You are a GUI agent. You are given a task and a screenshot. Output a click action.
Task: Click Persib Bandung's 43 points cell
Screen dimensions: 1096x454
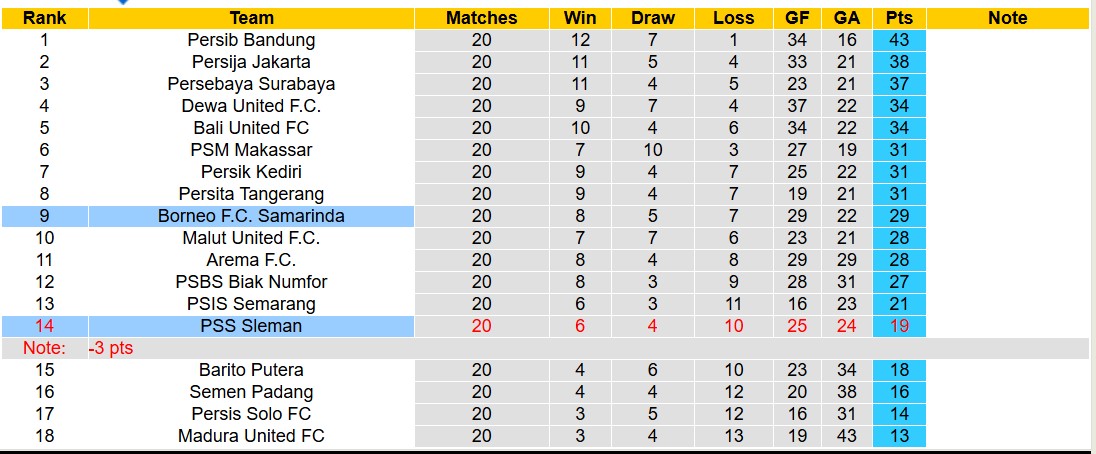click(899, 40)
